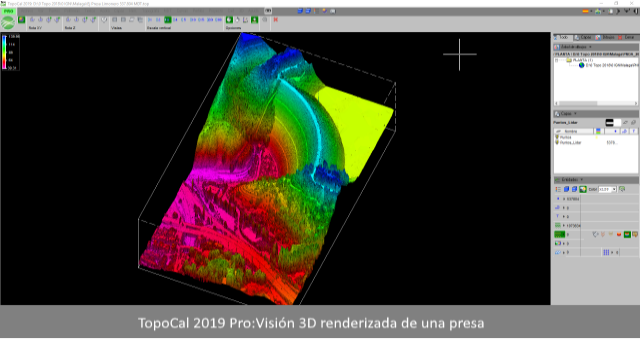Click the second blue cube icon in Entidades
Screen dimensions: 640x360
pos(574,189)
